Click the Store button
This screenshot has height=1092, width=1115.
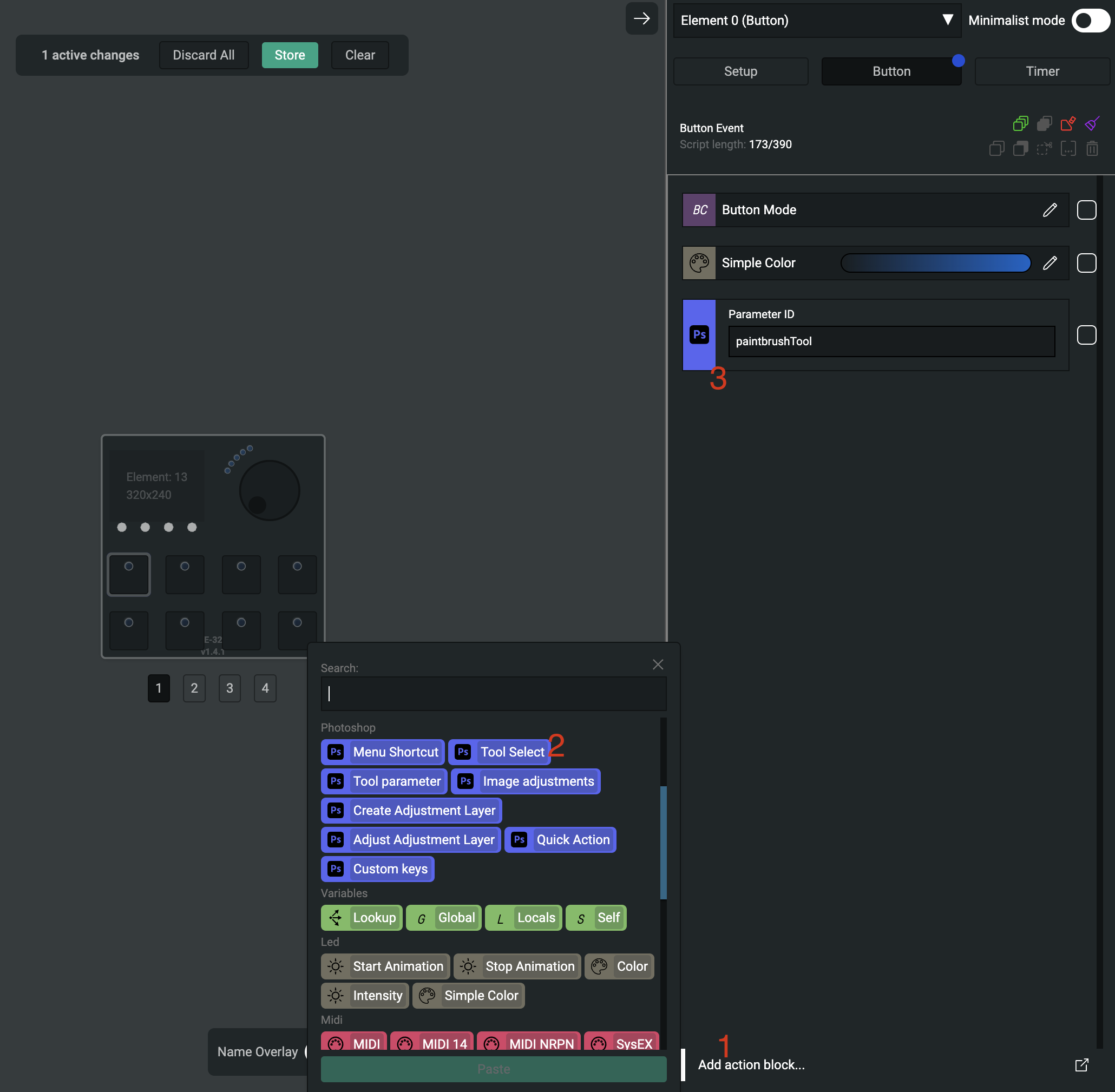click(290, 55)
